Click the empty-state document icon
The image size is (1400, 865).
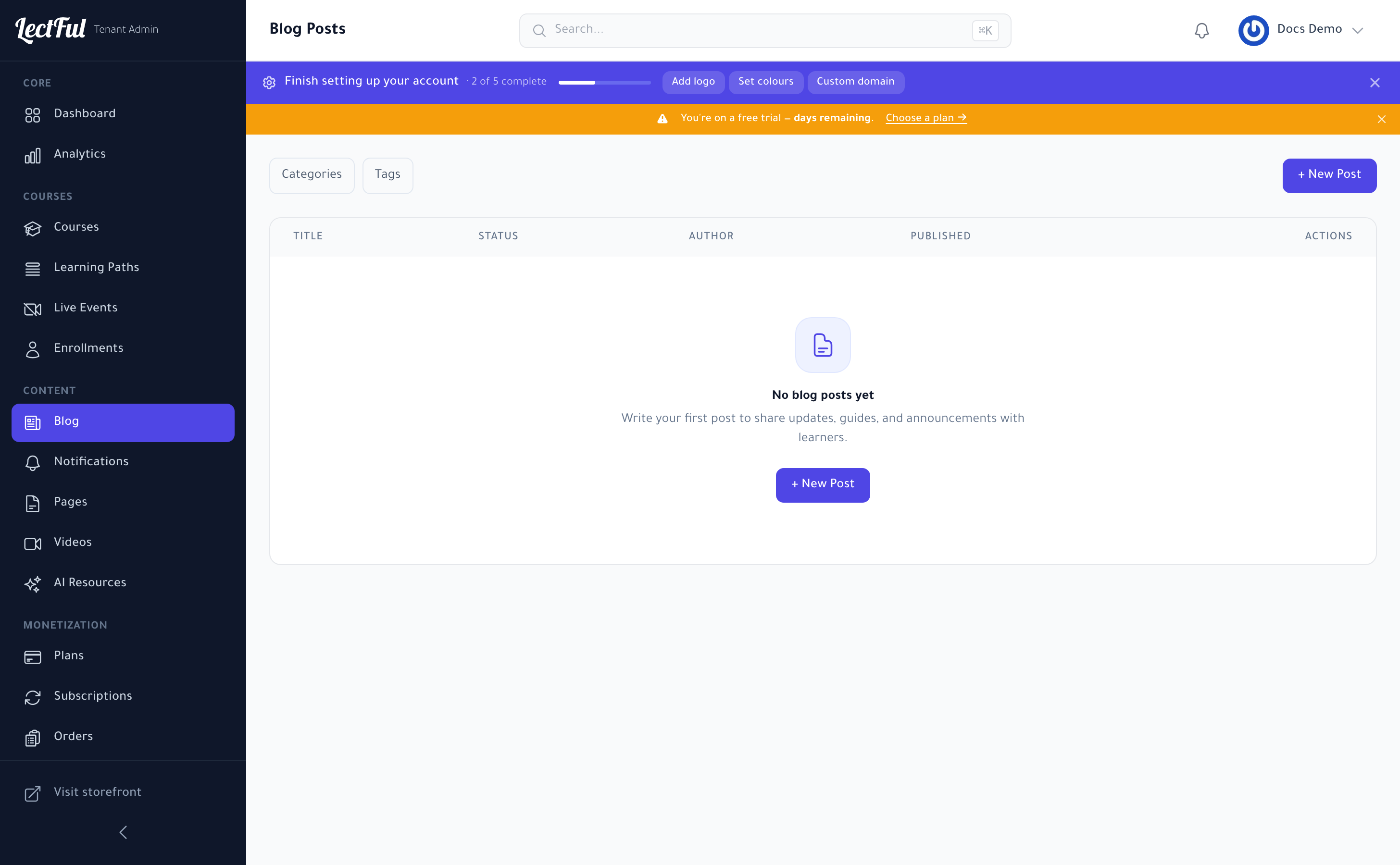click(x=823, y=345)
